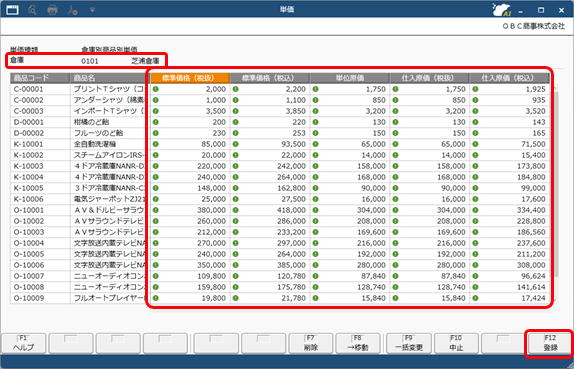The width and height of the screenshot is (574, 369).
Task: Select the 標準価格（税込） column header
Action: coord(270,78)
